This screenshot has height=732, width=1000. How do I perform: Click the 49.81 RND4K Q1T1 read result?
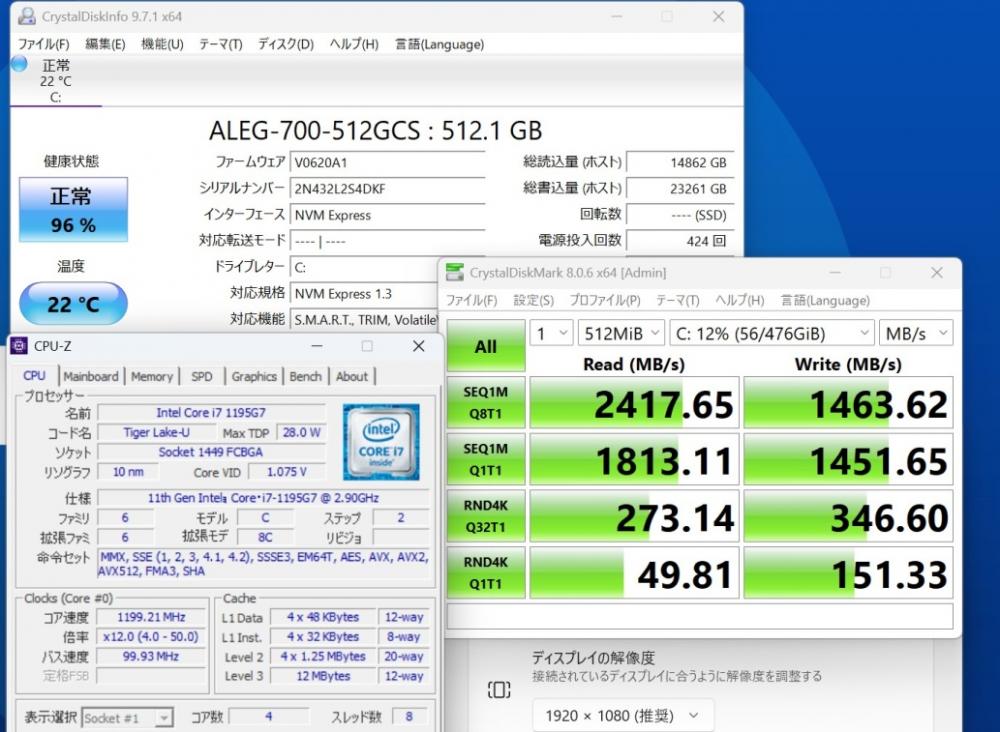pos(635,573)
